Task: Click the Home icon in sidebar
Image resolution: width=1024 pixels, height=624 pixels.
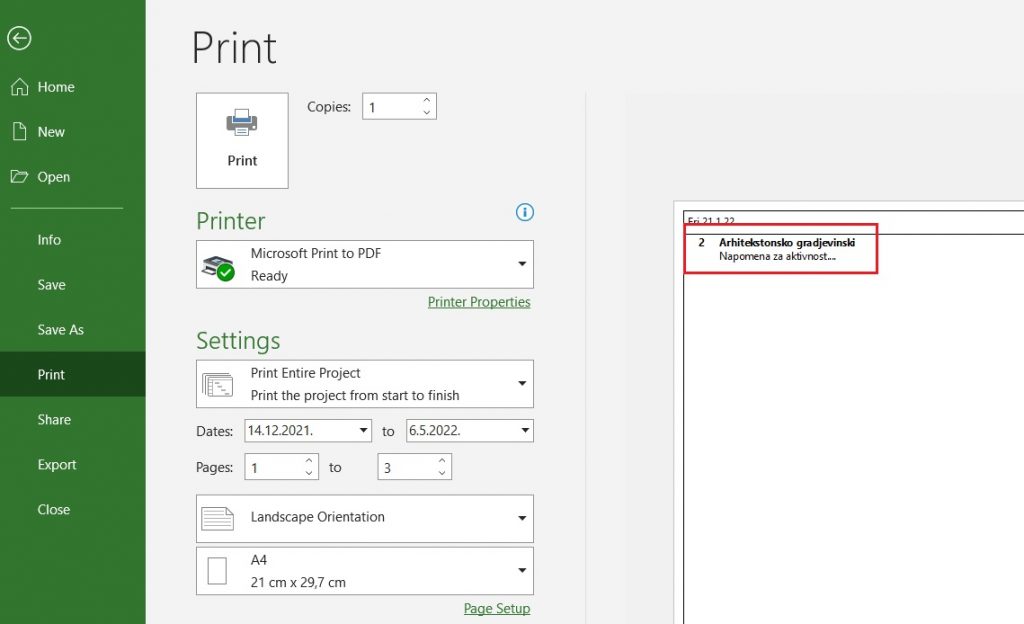Action: pyautogui.click(x=19, y=87)
